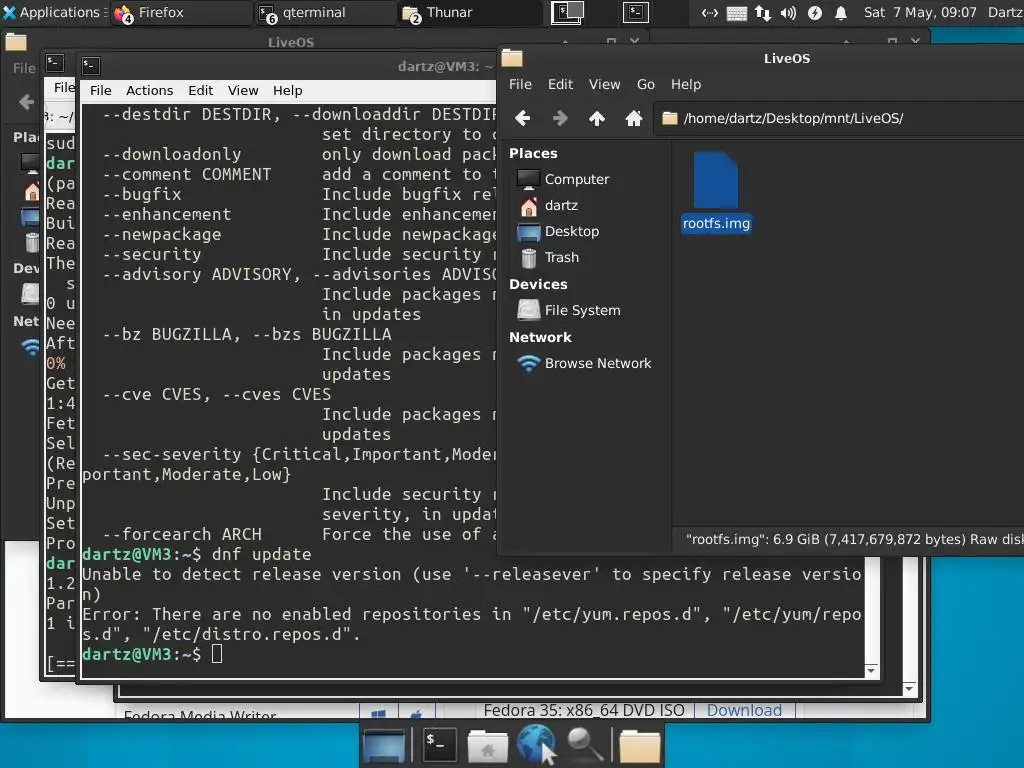Click scroll down arrow in qterminal

871,671
